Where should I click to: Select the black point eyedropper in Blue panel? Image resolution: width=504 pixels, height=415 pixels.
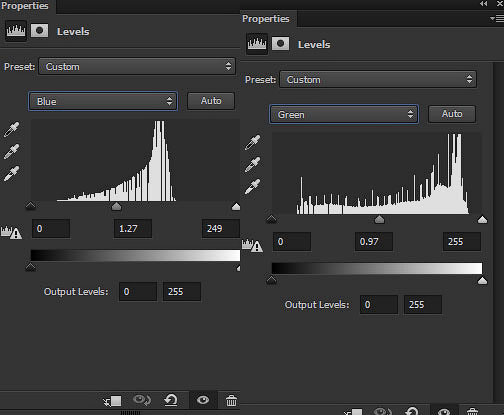click(x=11, y=130)
